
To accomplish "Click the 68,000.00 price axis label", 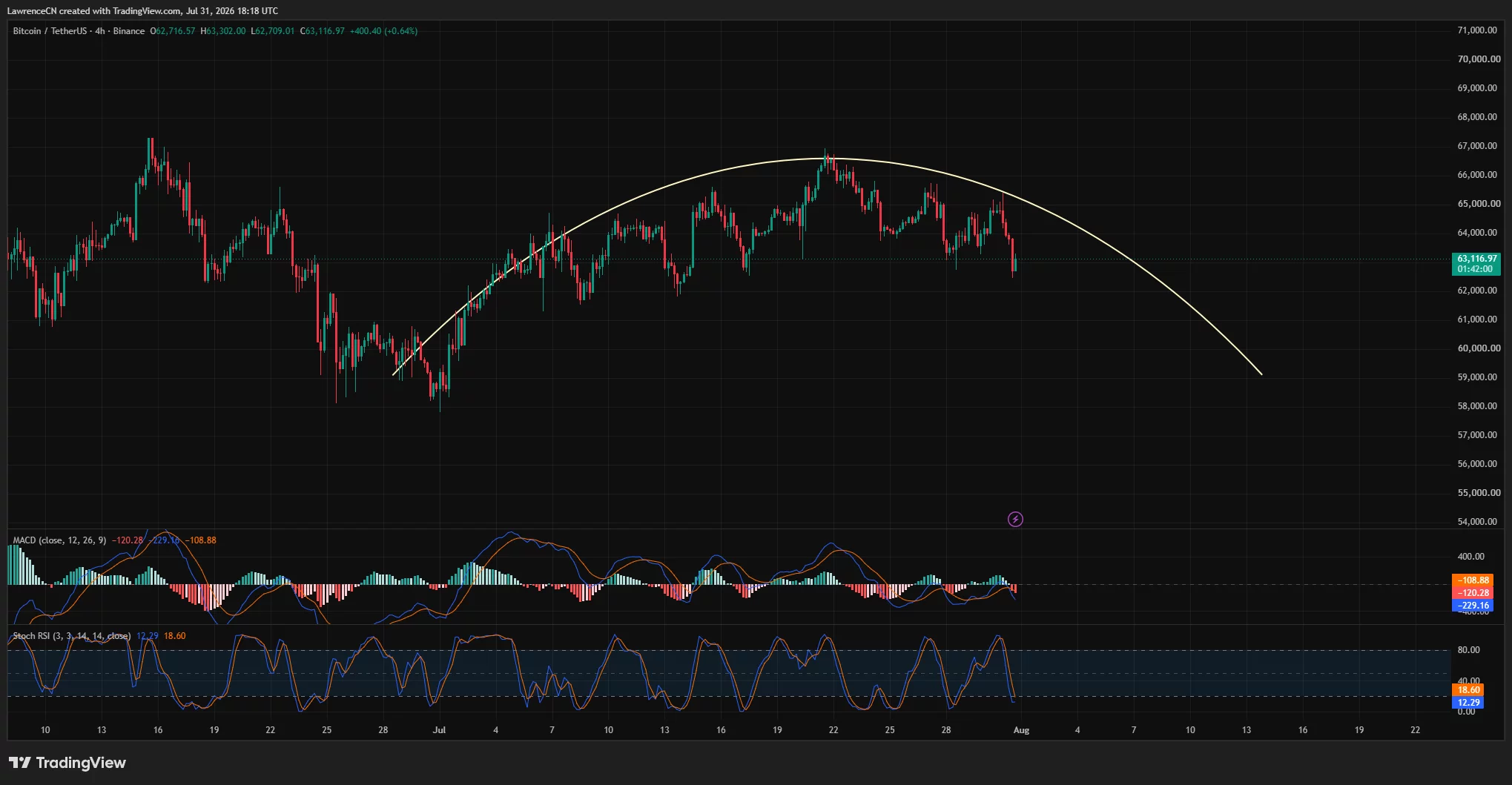I will tap(1477, 117).
